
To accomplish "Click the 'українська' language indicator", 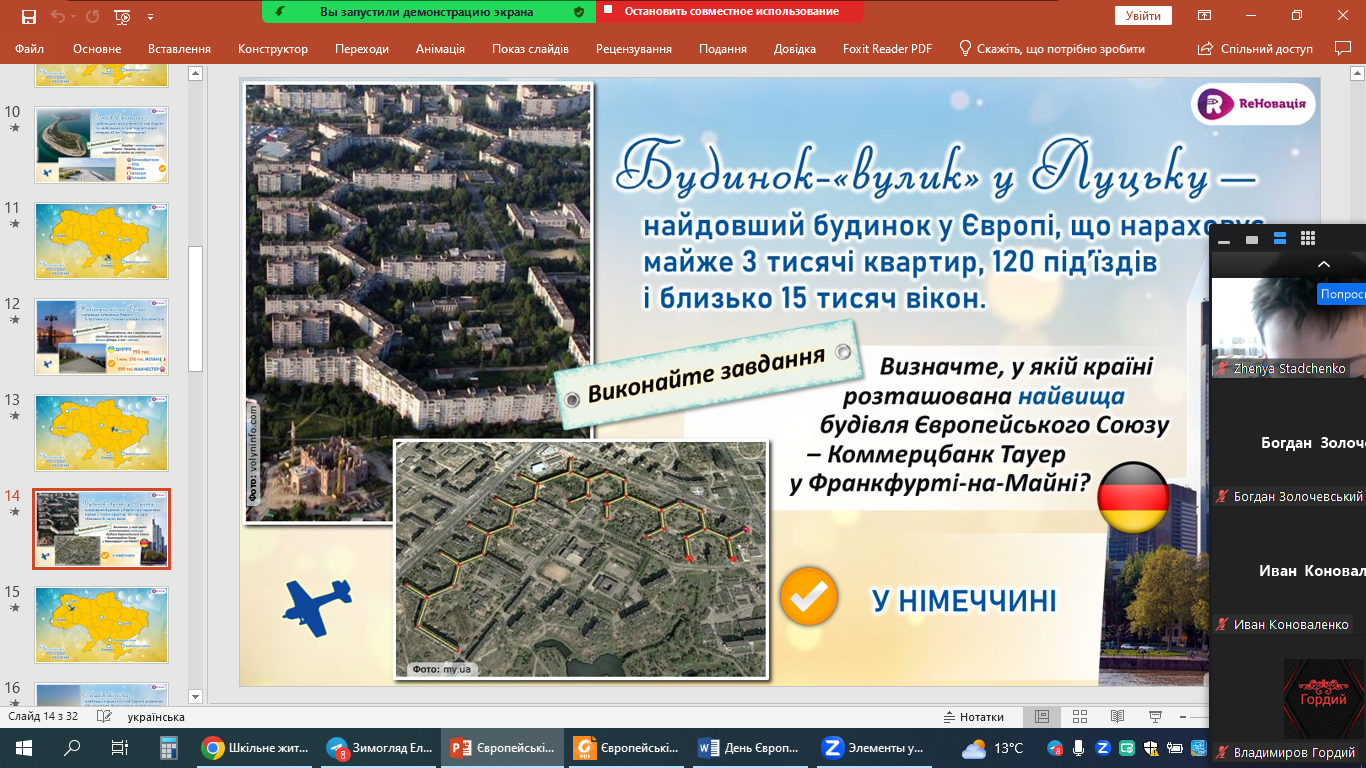I will pos(156,717).
